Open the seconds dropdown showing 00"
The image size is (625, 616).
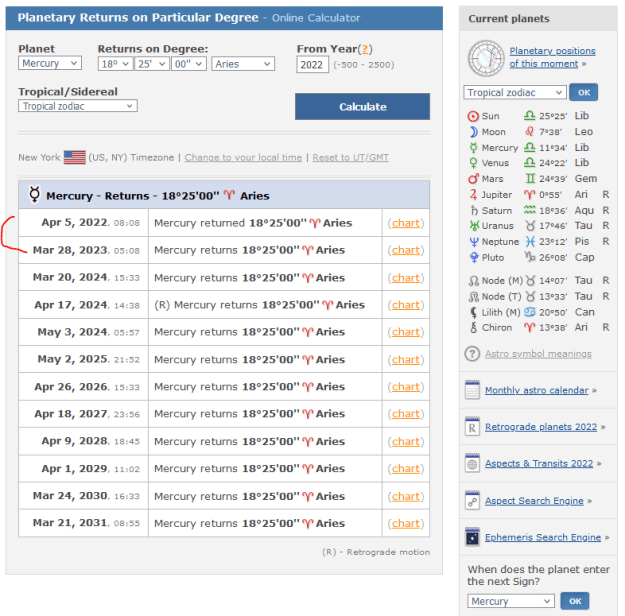189,64
